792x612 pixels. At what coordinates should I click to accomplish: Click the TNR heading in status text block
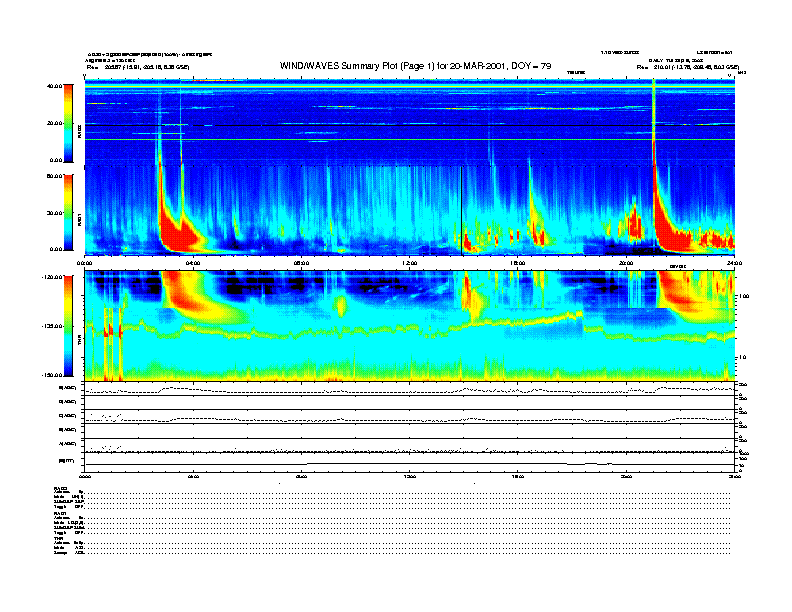pos(58,538)
